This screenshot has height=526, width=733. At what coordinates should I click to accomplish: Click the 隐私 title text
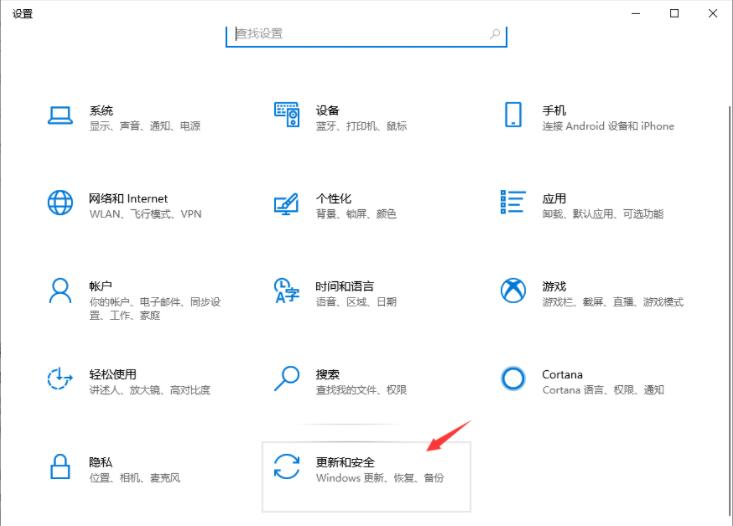(101, 462)
